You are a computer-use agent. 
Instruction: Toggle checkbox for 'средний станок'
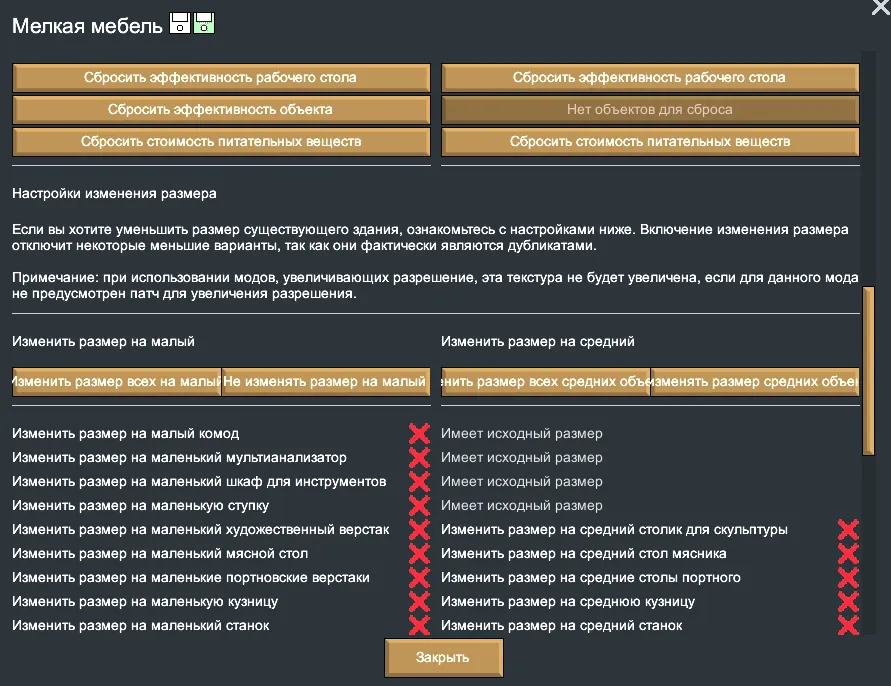coord(848,626)
